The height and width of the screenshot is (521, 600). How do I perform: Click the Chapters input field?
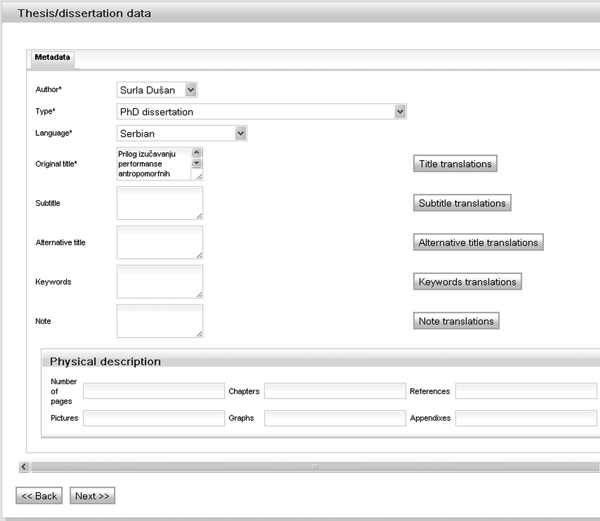click(333, 391)
